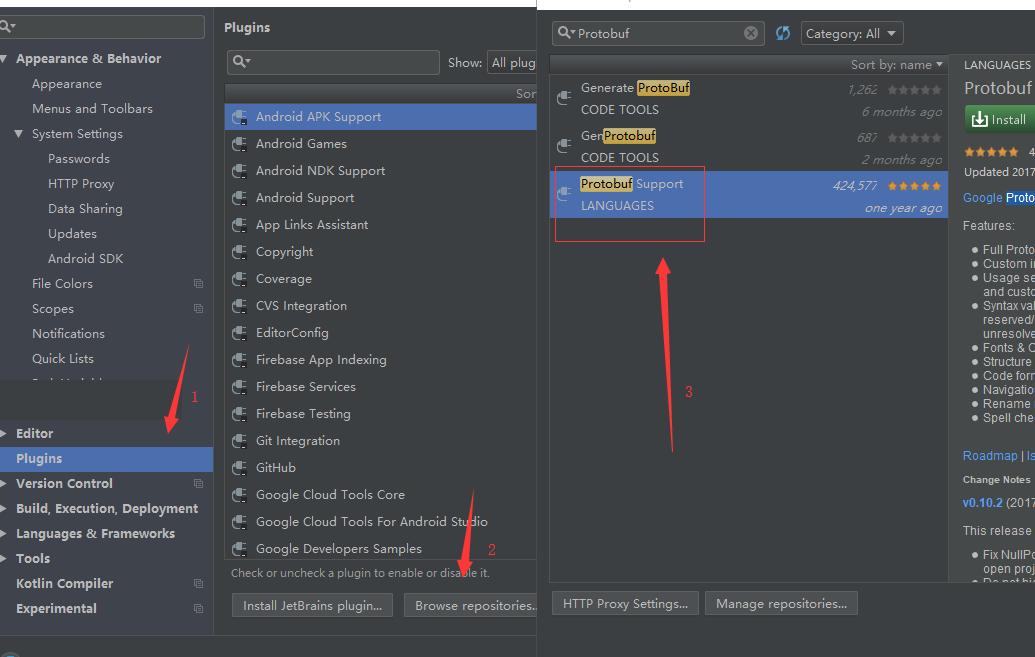Open the Notifications settings page
Screen dimensions: 1035x657
(69, 334)
